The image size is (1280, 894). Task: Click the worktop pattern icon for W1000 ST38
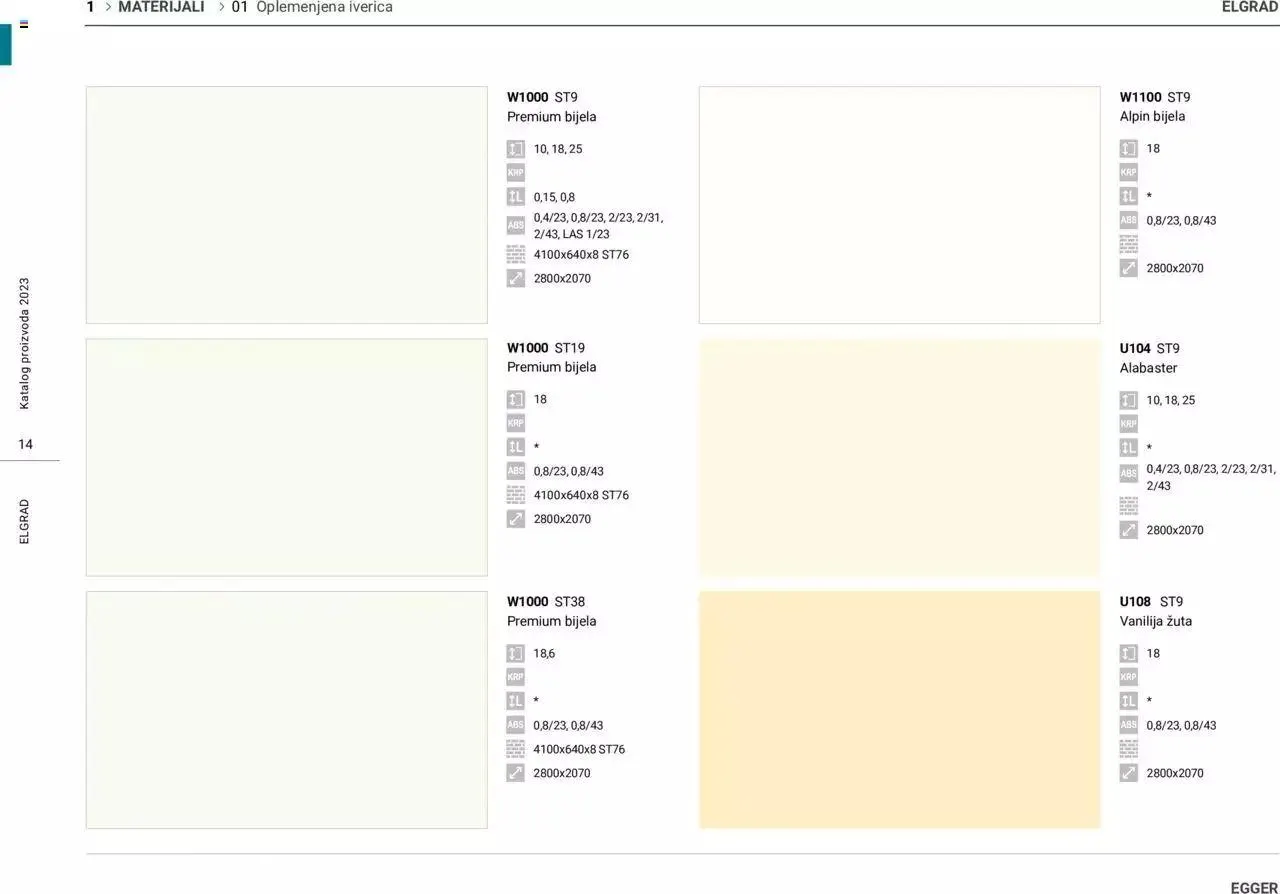click(515, 749)
